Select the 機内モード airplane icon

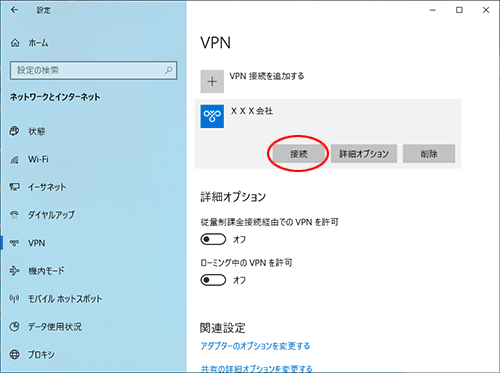pos(14,271)
